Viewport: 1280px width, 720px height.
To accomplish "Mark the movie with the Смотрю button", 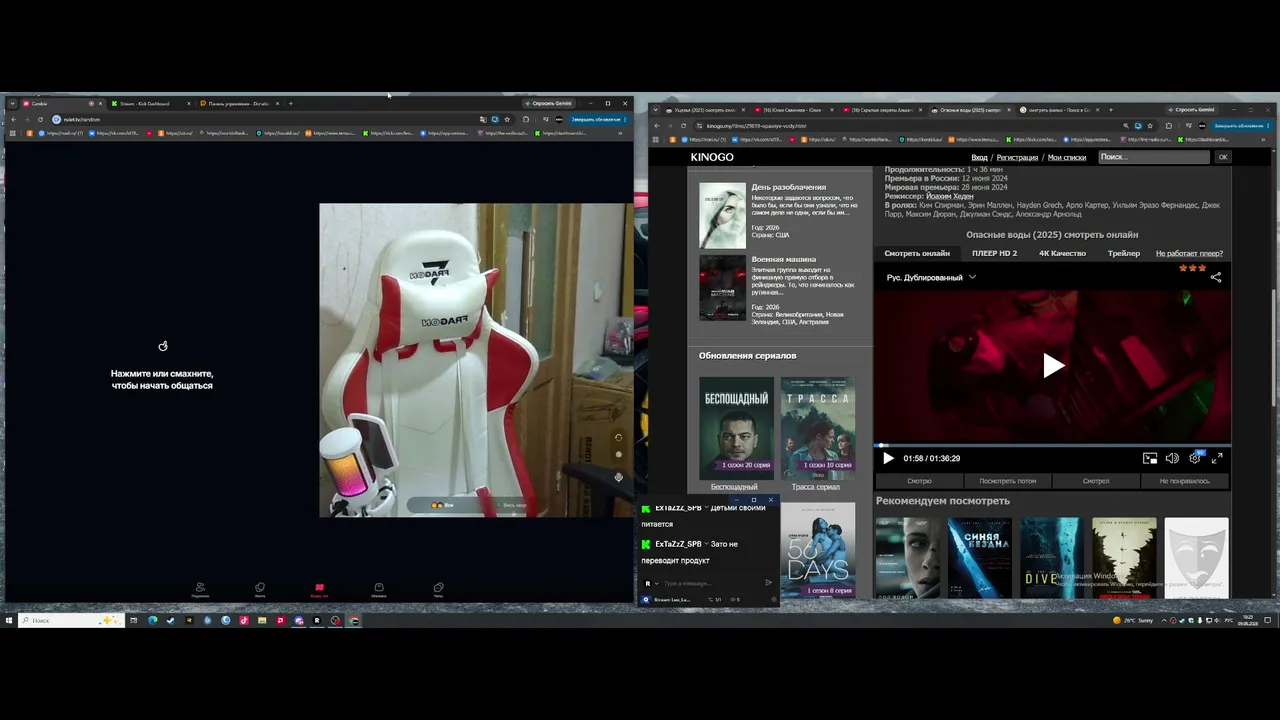I will click(x=919, y=481).
